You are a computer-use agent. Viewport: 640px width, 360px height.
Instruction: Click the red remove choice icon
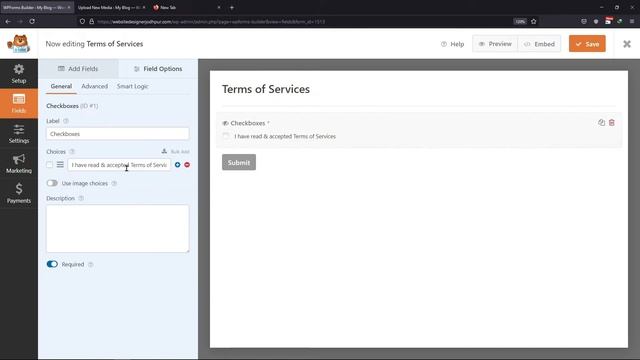point(187,165)
